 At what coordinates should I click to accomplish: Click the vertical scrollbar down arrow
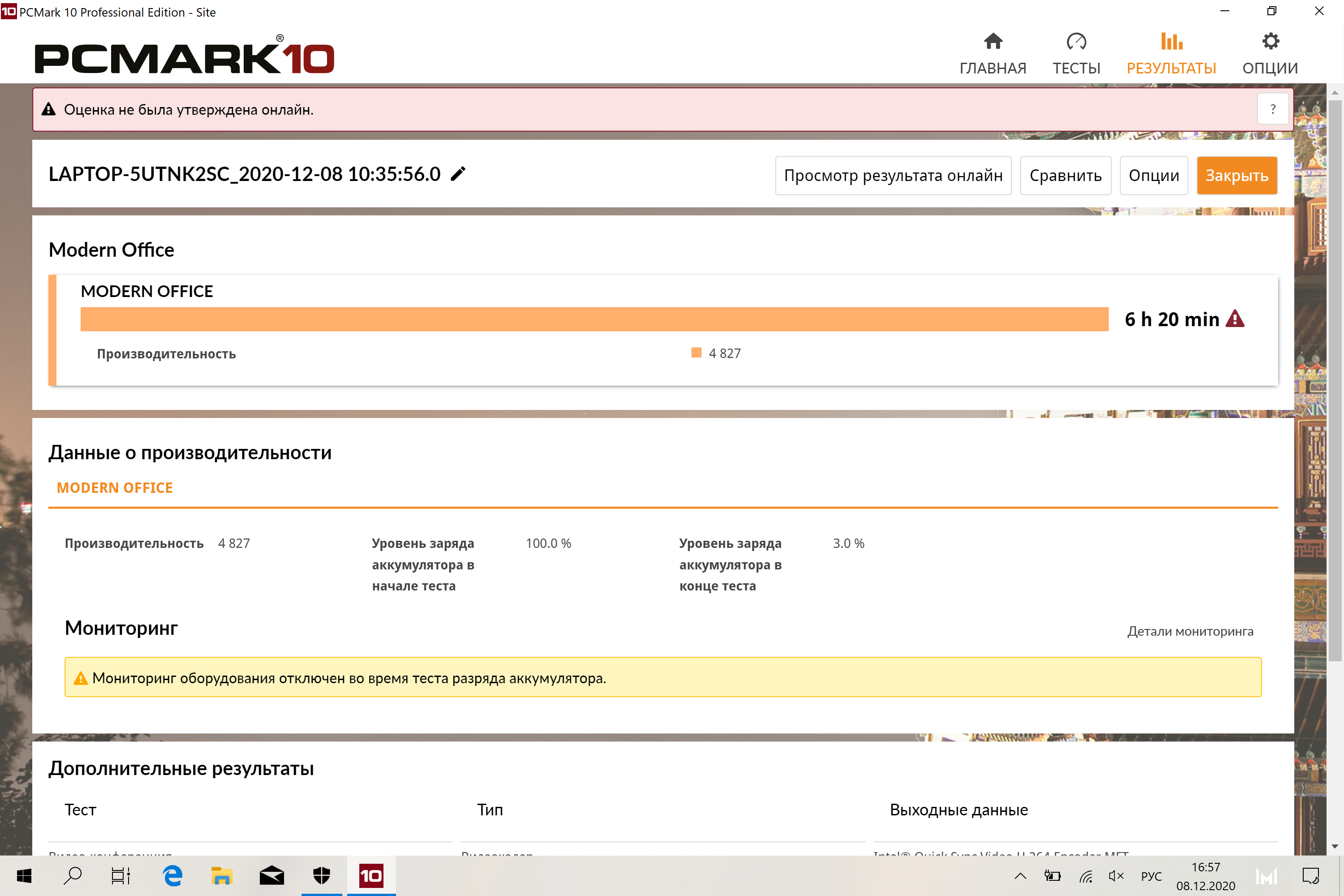click(x=1334, y=846)
